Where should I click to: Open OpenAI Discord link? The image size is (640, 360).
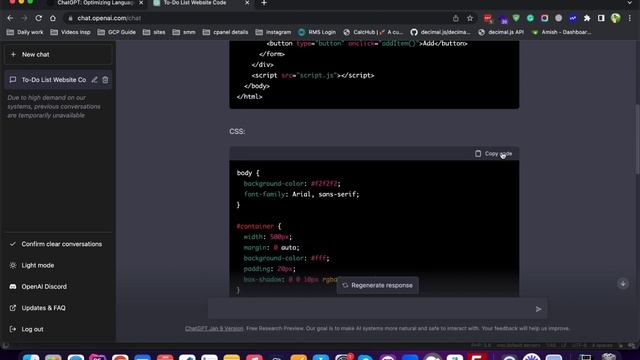coord(58,287)
